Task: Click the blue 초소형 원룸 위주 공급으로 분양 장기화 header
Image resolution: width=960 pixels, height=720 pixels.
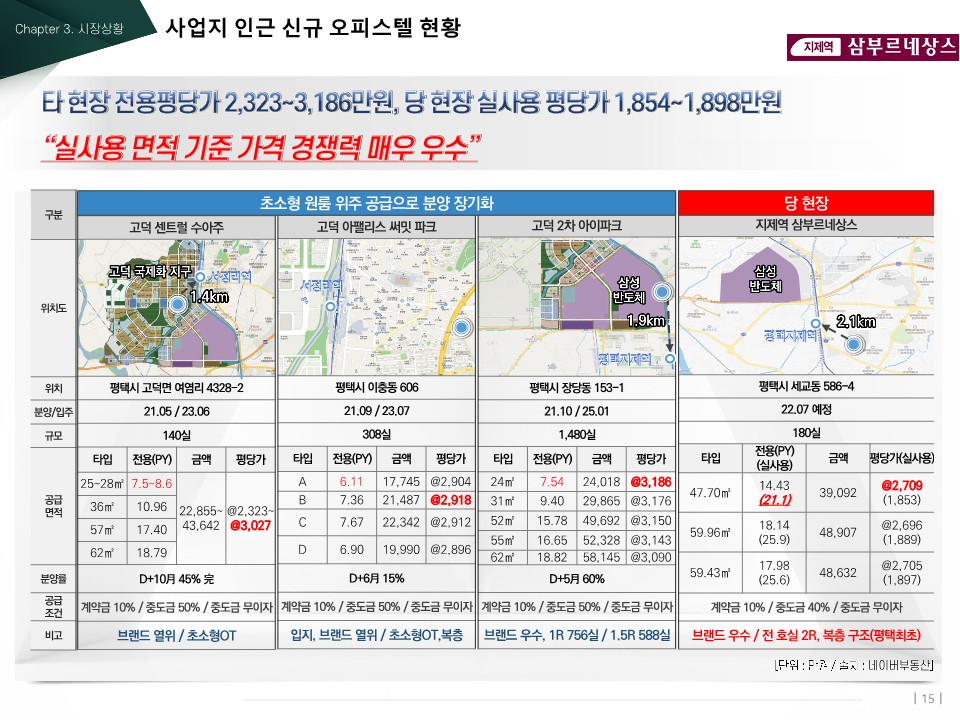Action: [376, 202]
